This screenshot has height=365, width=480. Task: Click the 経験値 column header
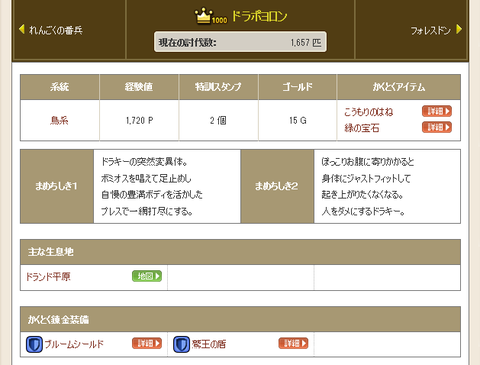tap(139, 87)
